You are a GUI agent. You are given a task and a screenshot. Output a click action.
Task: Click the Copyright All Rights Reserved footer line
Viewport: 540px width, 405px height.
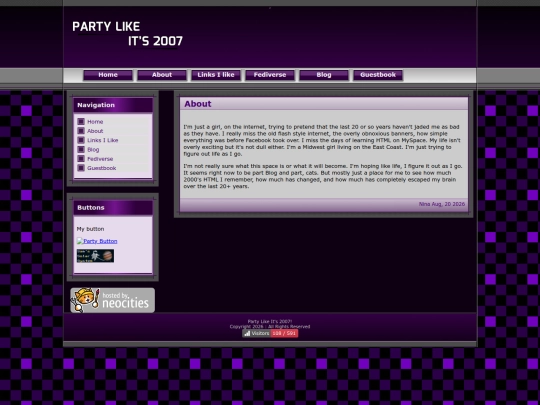click(x=270, y=326)
